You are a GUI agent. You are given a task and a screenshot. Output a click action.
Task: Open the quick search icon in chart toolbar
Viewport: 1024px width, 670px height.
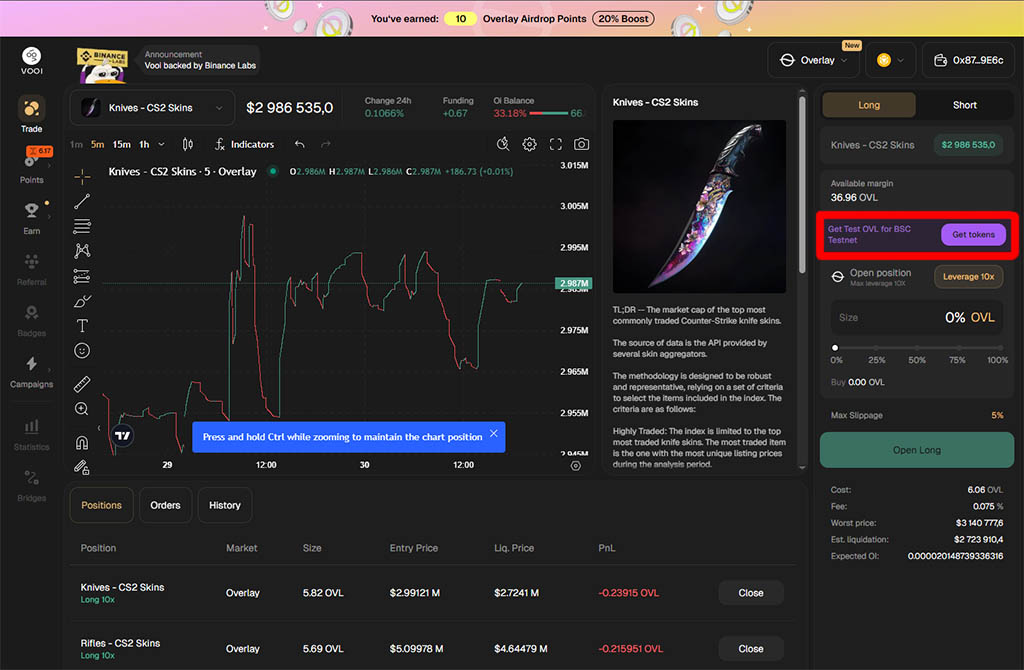(x=503, y=144)
